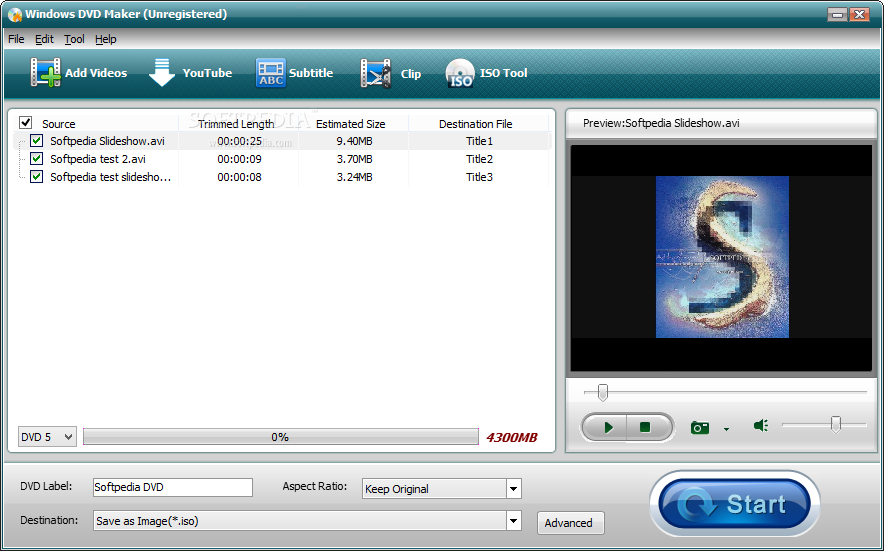The image size is (884, 551).
Task: Click the 3.24MB estimated size cell
Action: (x=354, y=177)
